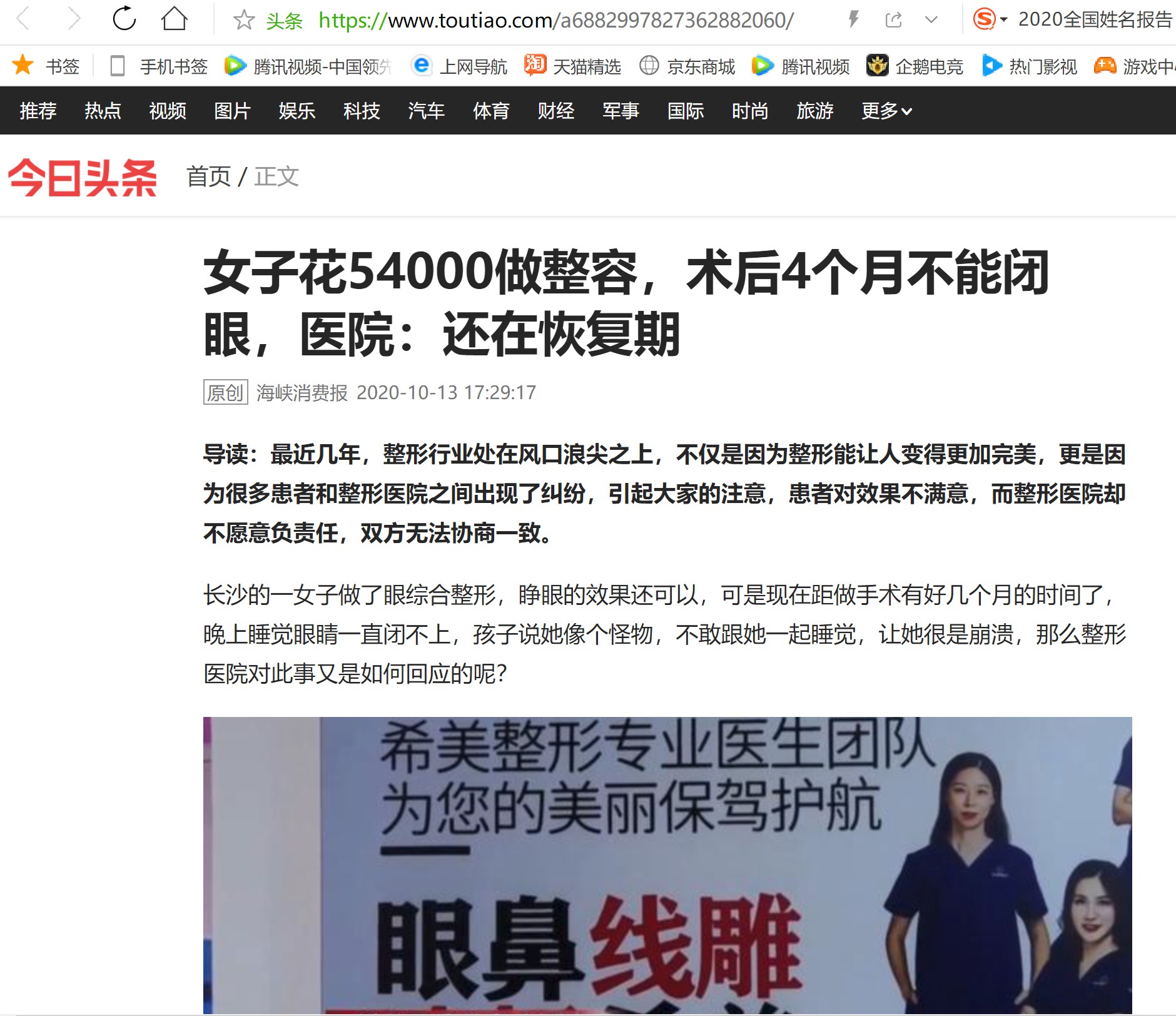Bookmark this page with the star icon

tap(243, 20)
